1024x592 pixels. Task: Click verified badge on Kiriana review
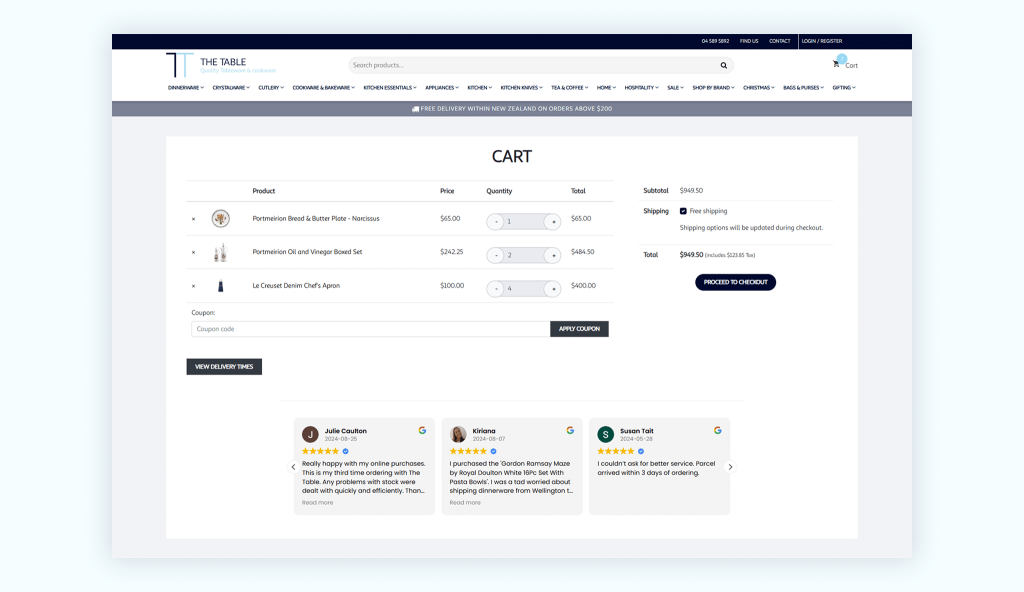[x=493, y=451]
